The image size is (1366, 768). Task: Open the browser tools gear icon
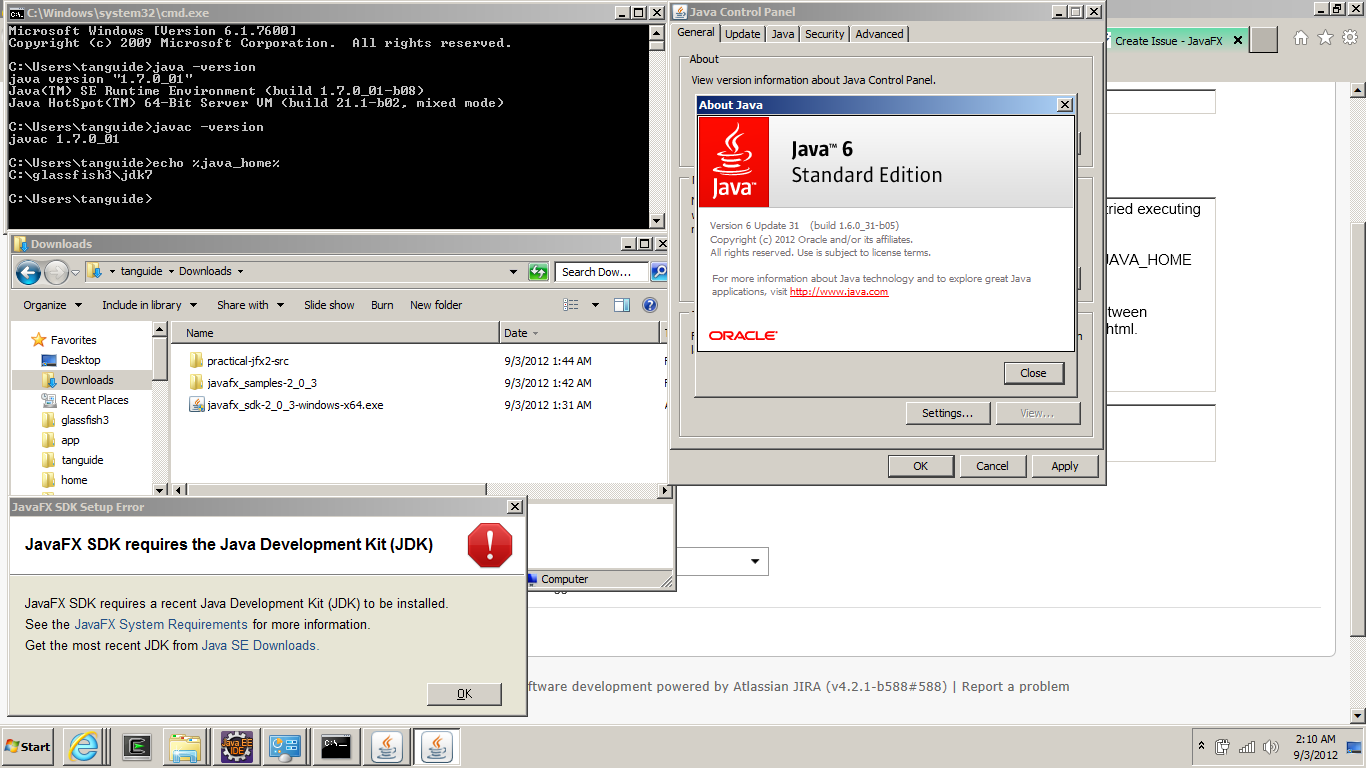point(1349,38)
